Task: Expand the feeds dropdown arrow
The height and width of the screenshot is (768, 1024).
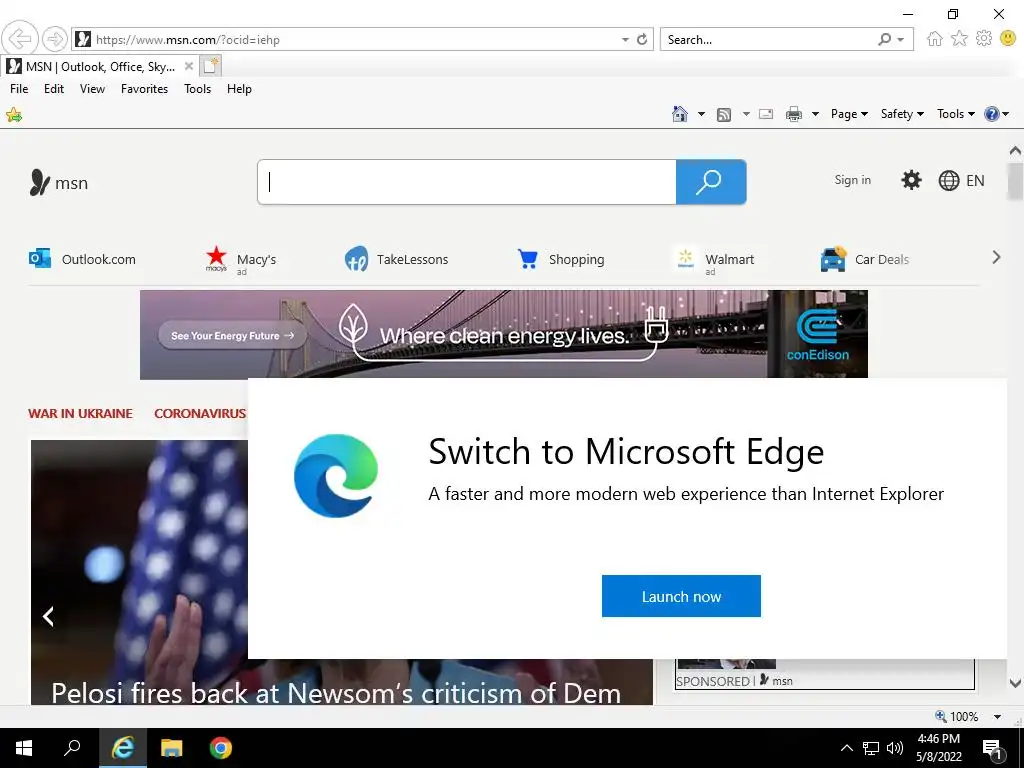Action: (746, 114)
